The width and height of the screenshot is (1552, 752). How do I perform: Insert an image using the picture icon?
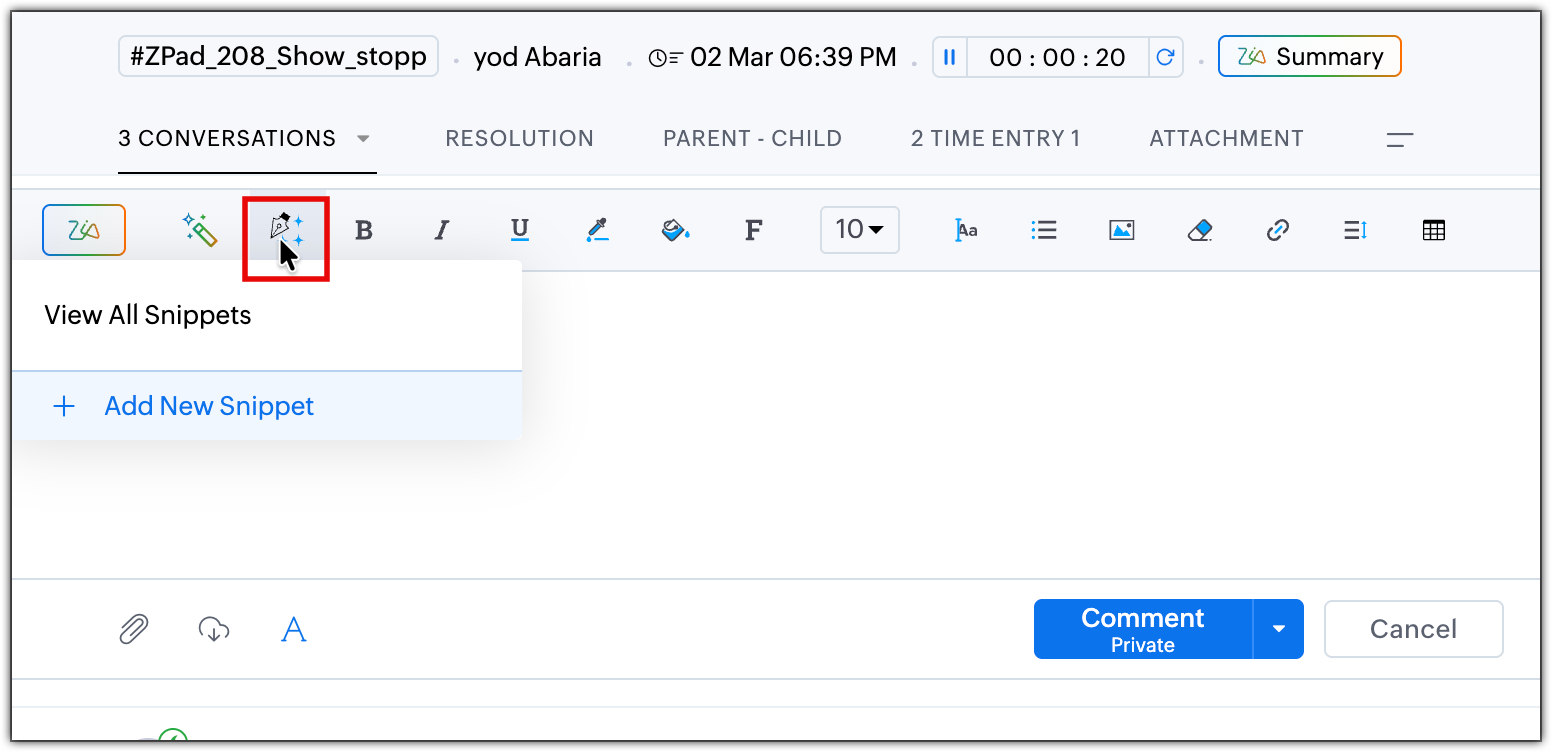tap(1122, 231)
